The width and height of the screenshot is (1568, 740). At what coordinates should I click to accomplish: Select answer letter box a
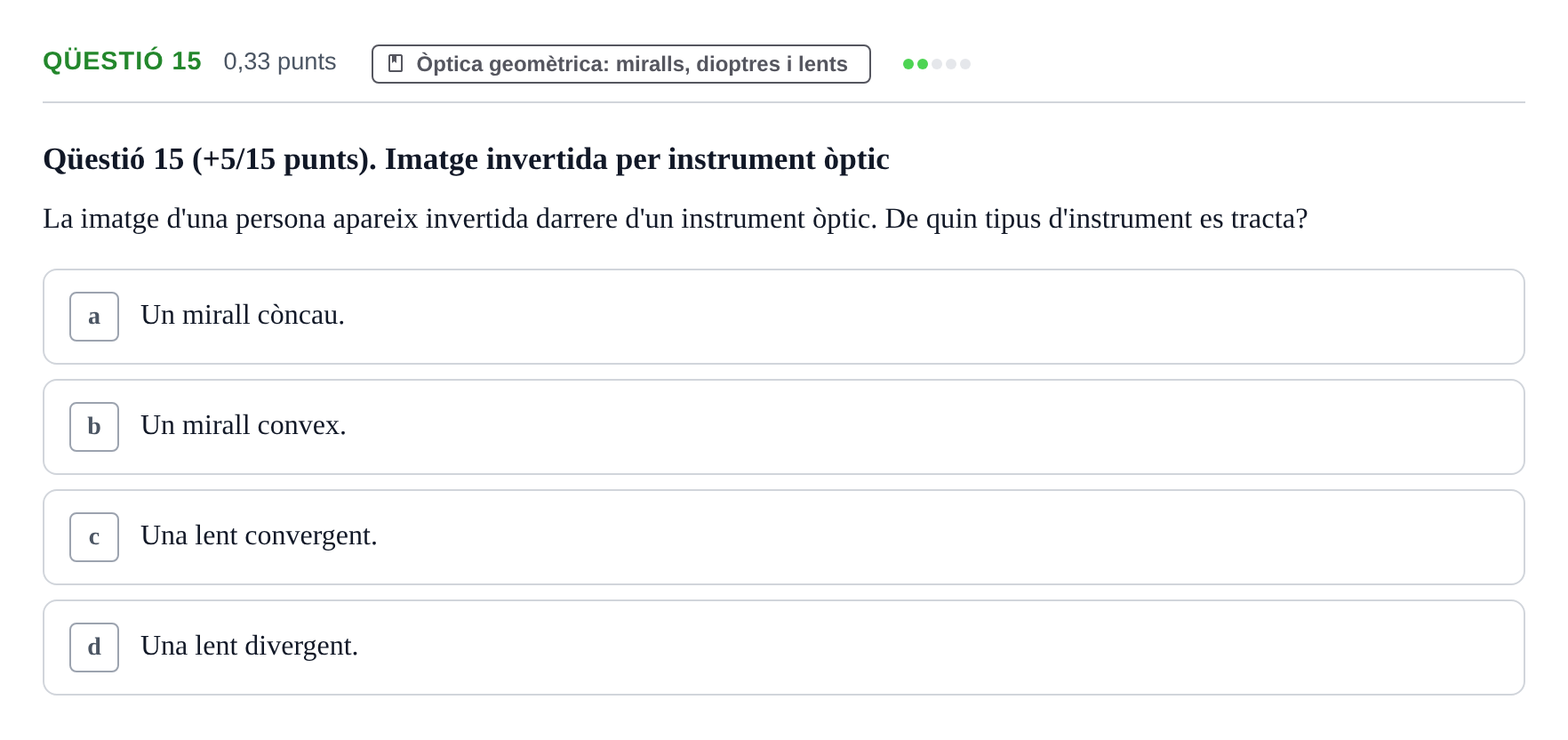tap(94, 317)
